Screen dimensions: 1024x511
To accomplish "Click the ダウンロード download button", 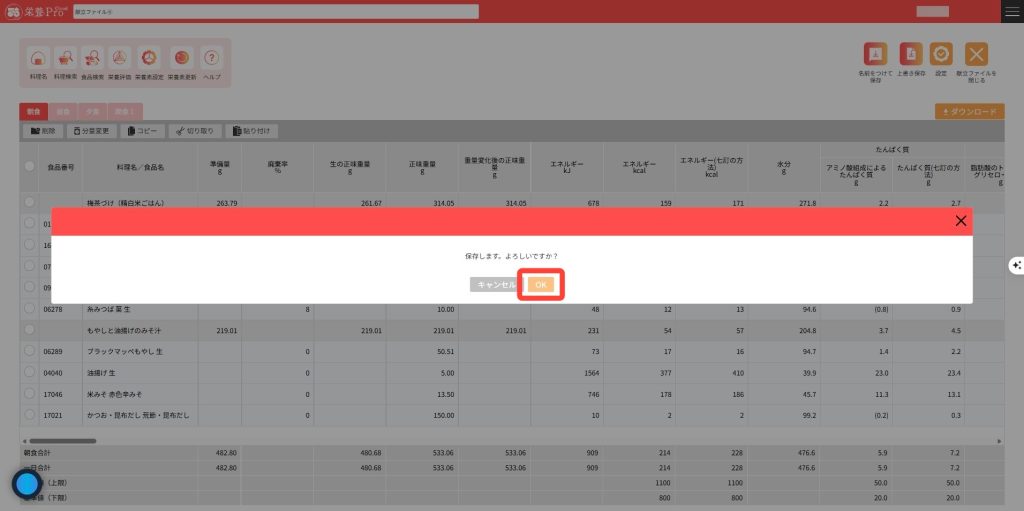I will 969,112.
